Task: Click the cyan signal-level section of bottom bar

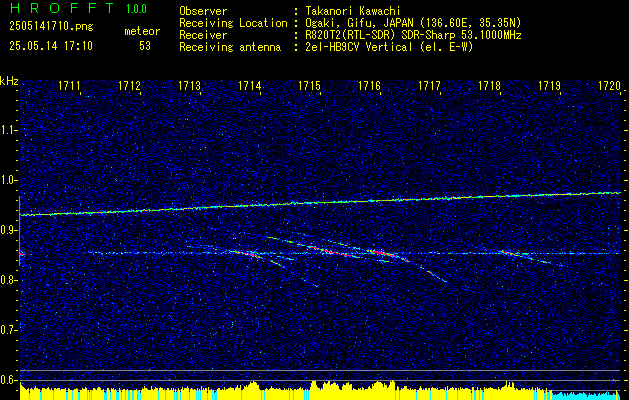Action: (x=586, y=395)
